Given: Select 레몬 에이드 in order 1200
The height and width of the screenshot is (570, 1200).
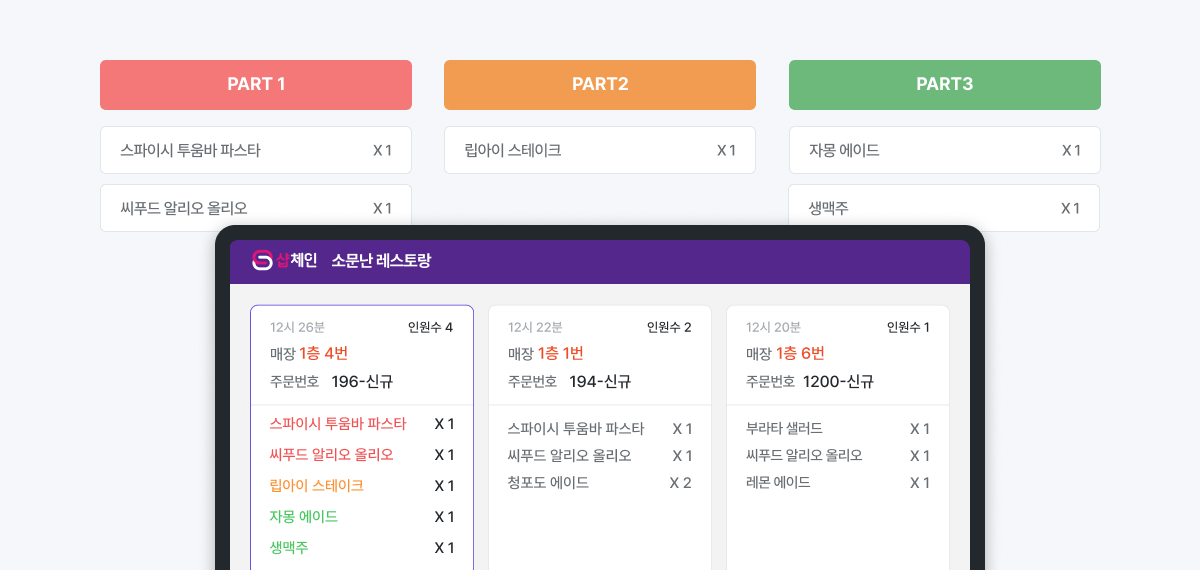Looking at the screenshot, I should [x=778, y=483].
